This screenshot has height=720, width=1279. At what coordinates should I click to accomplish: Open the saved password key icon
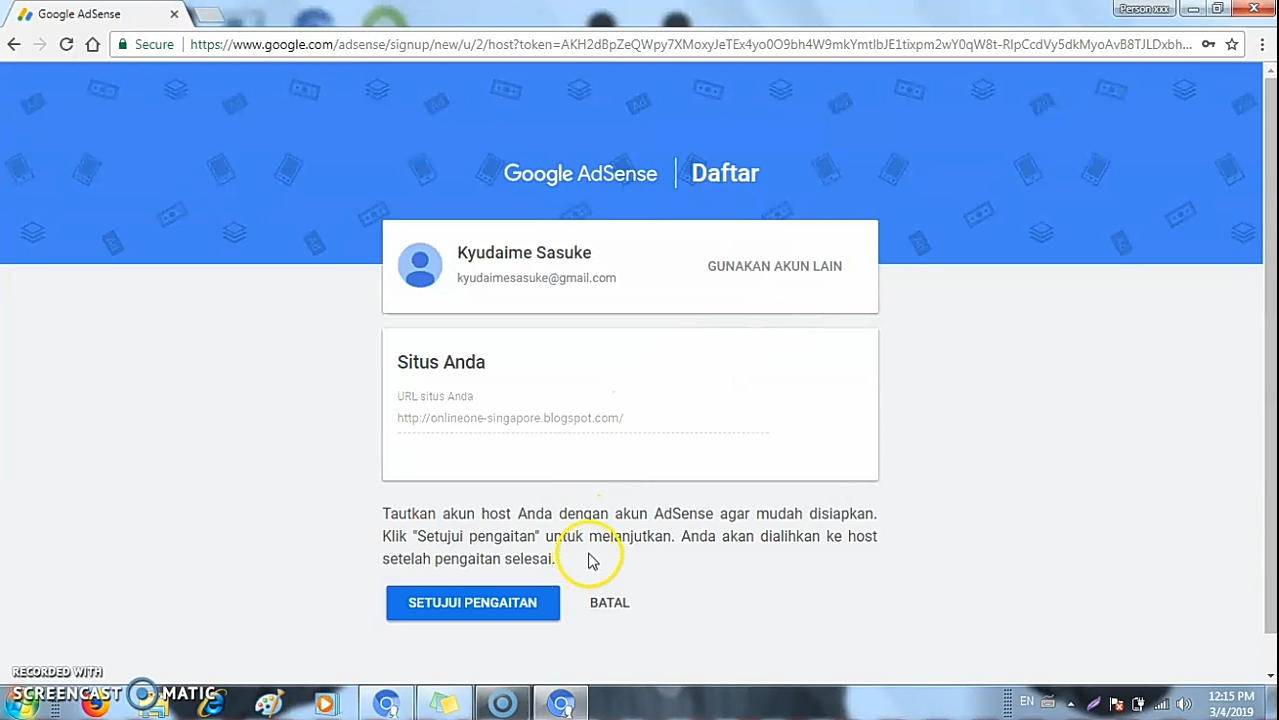click(1208, 44)
